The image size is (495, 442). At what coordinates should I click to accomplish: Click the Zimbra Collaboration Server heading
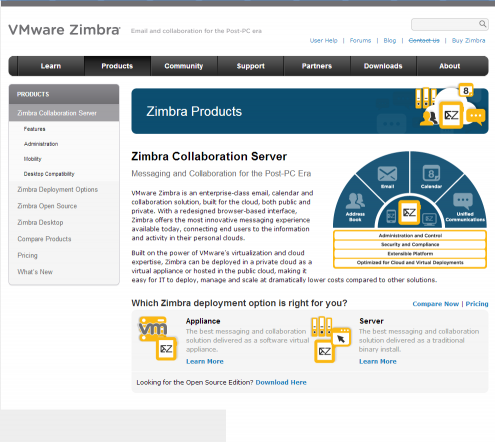(x=209, y=157)
